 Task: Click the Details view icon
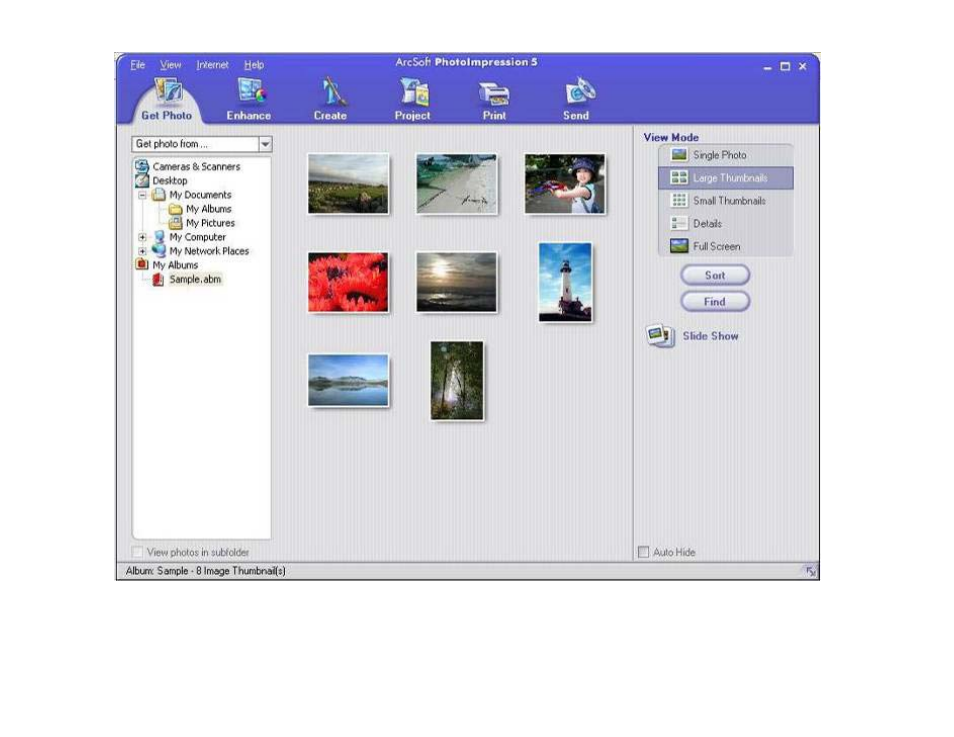coord(679,223)
